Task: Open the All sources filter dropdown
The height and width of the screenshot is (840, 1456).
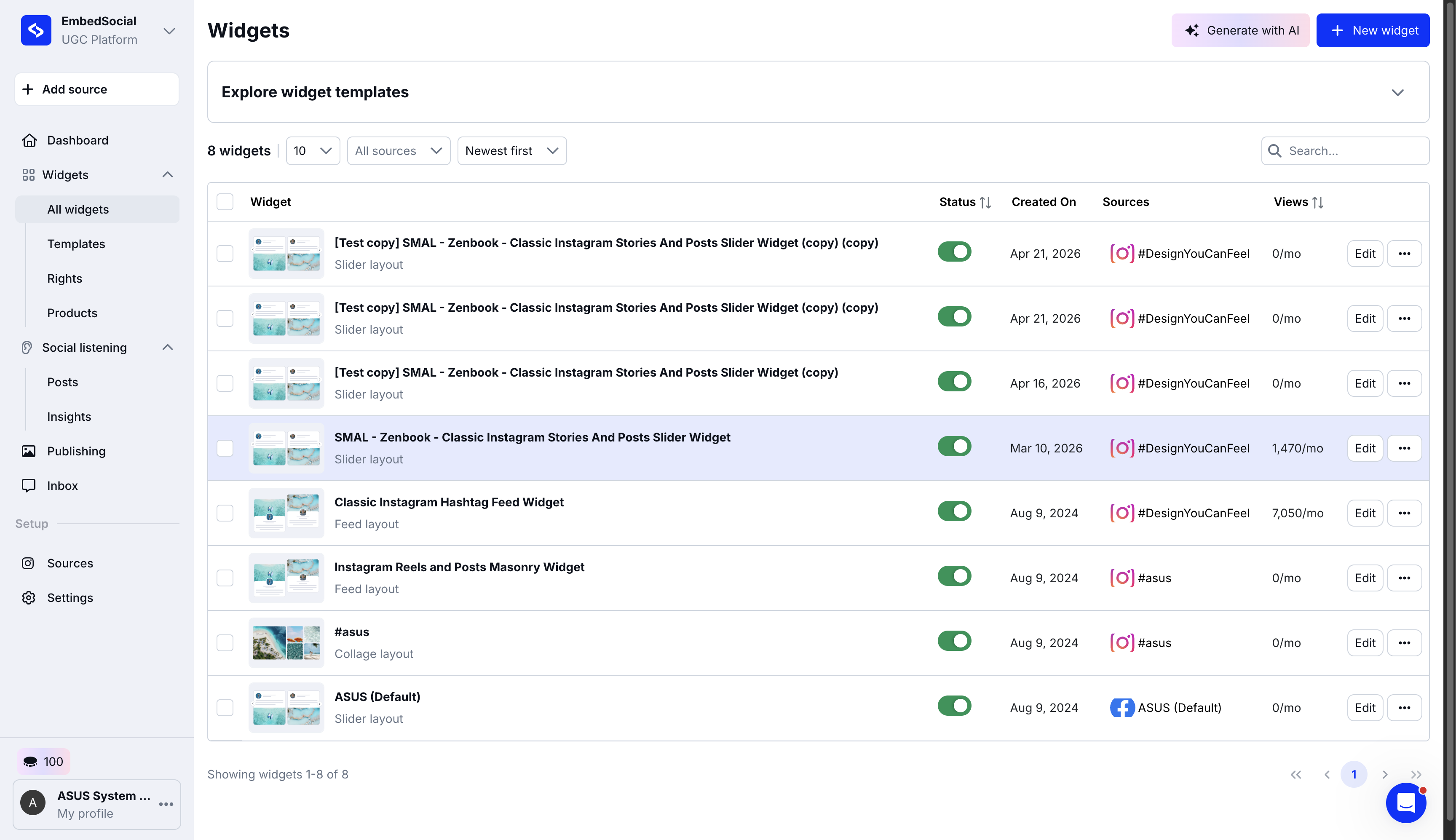Action: tap(398, 150)
